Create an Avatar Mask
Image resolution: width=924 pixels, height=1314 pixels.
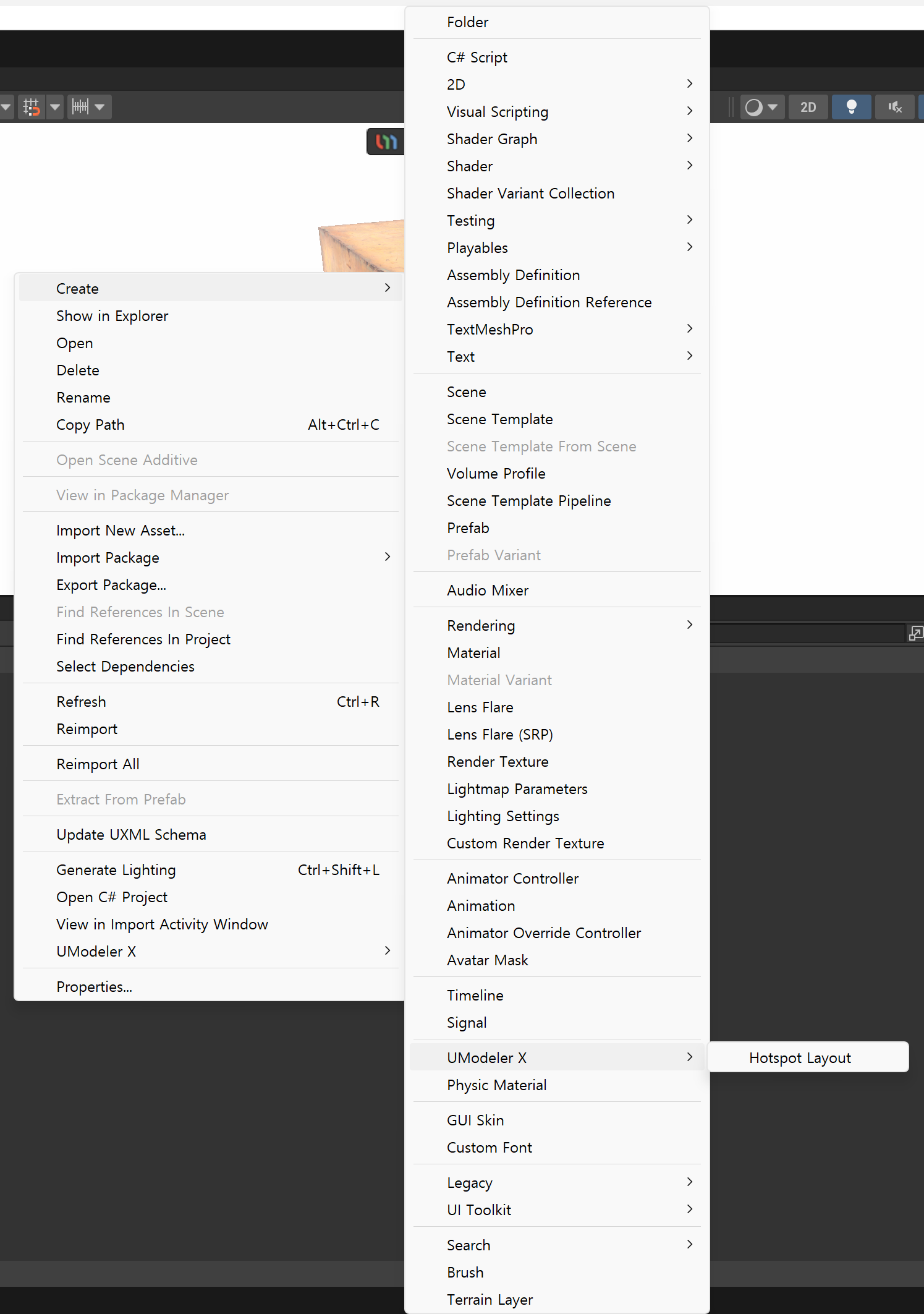[557, 960]
